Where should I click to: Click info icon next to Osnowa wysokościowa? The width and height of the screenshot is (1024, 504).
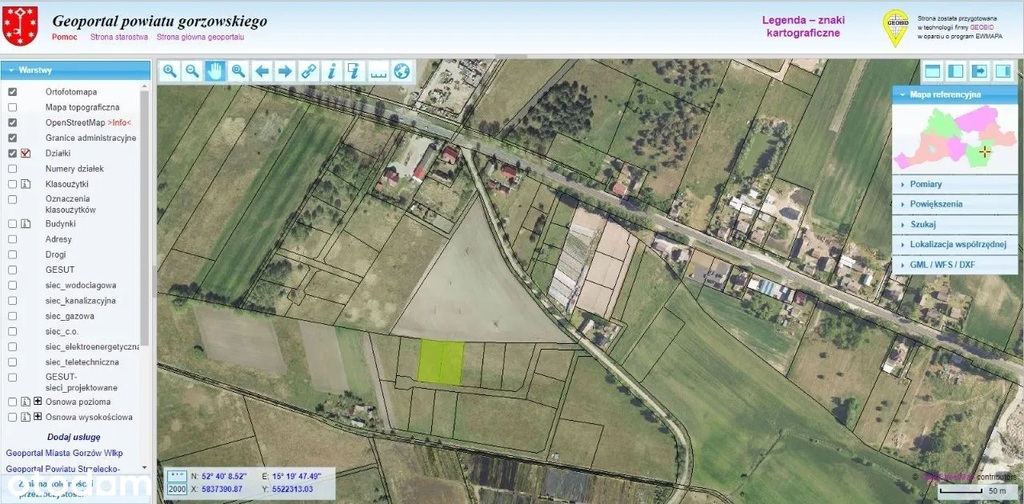click(26, 417)
